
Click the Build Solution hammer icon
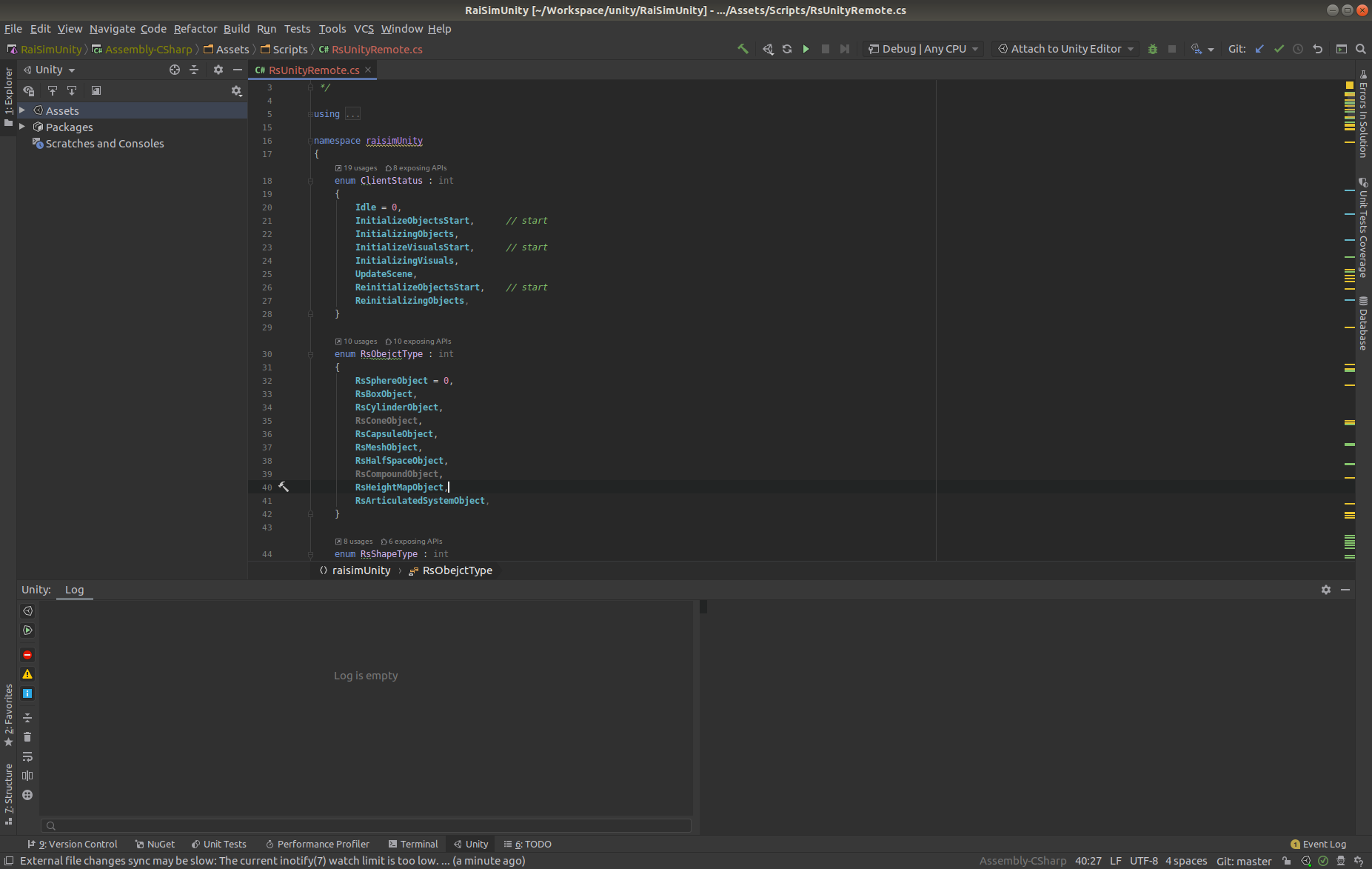coord(743,49)
